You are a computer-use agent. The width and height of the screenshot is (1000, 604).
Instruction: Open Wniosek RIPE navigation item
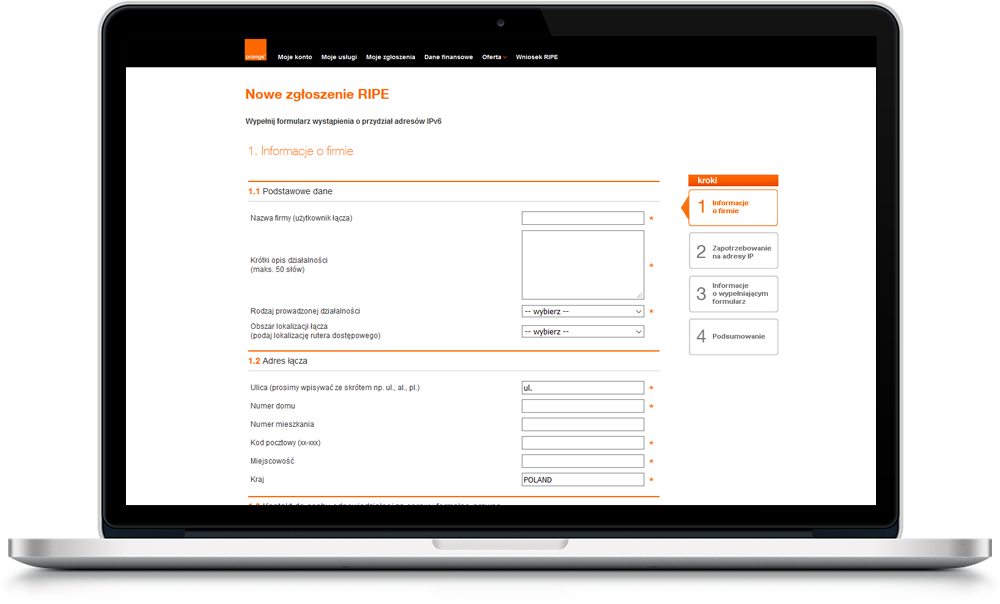coord(537,57)
